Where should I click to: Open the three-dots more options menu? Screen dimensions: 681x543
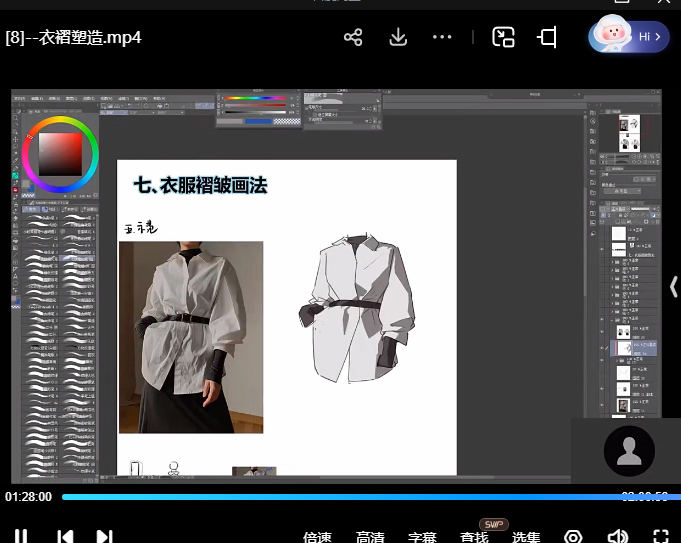coord(442,38)
